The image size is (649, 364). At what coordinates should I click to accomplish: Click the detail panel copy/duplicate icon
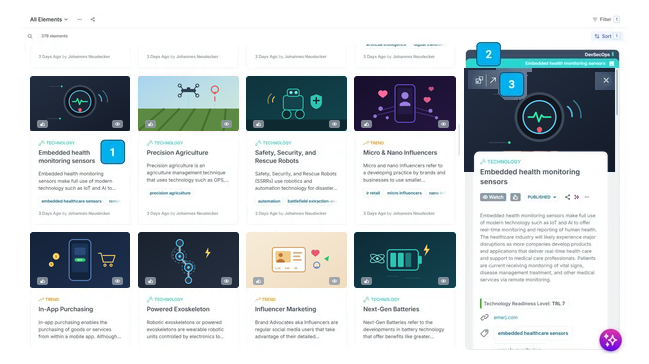pos(479,80)
